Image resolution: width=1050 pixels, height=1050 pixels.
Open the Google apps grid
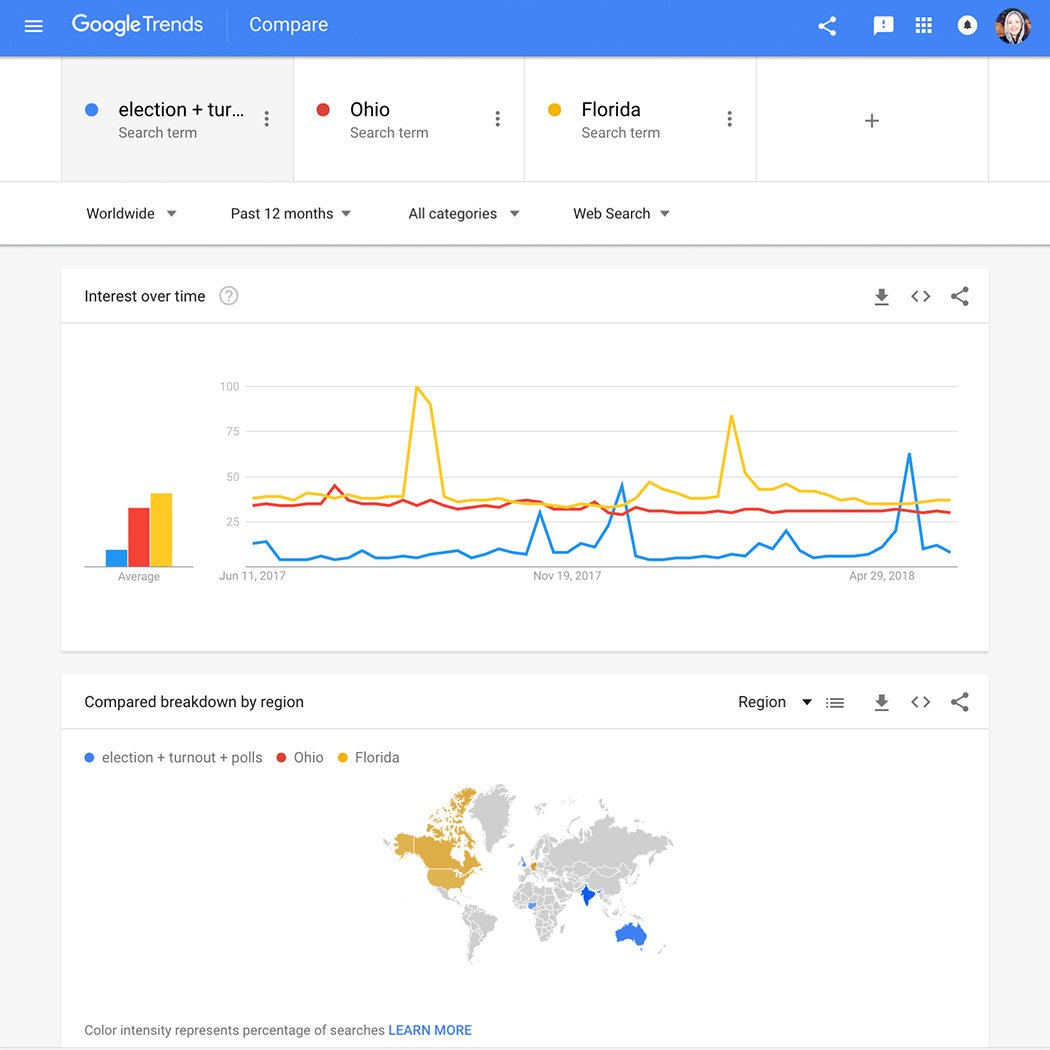[x=923, y=25]
